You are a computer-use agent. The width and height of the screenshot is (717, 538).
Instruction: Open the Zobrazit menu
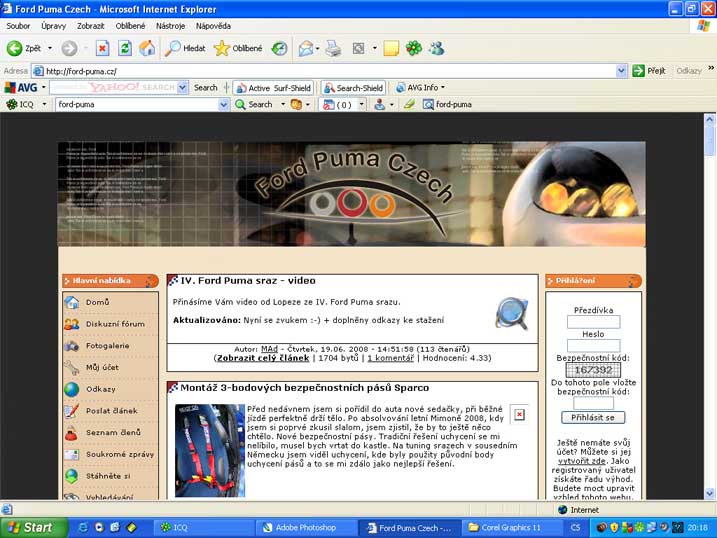91,26
